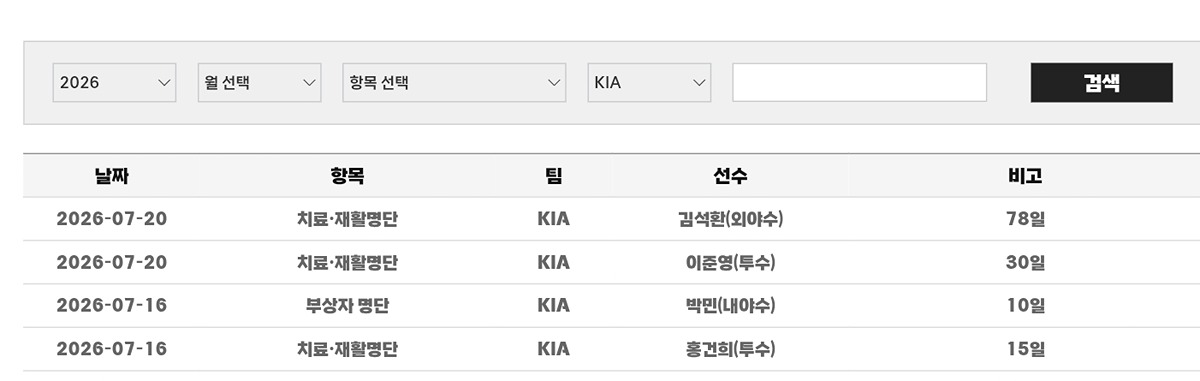Click the 부상자 명단 entry

(x=347, y=305)
